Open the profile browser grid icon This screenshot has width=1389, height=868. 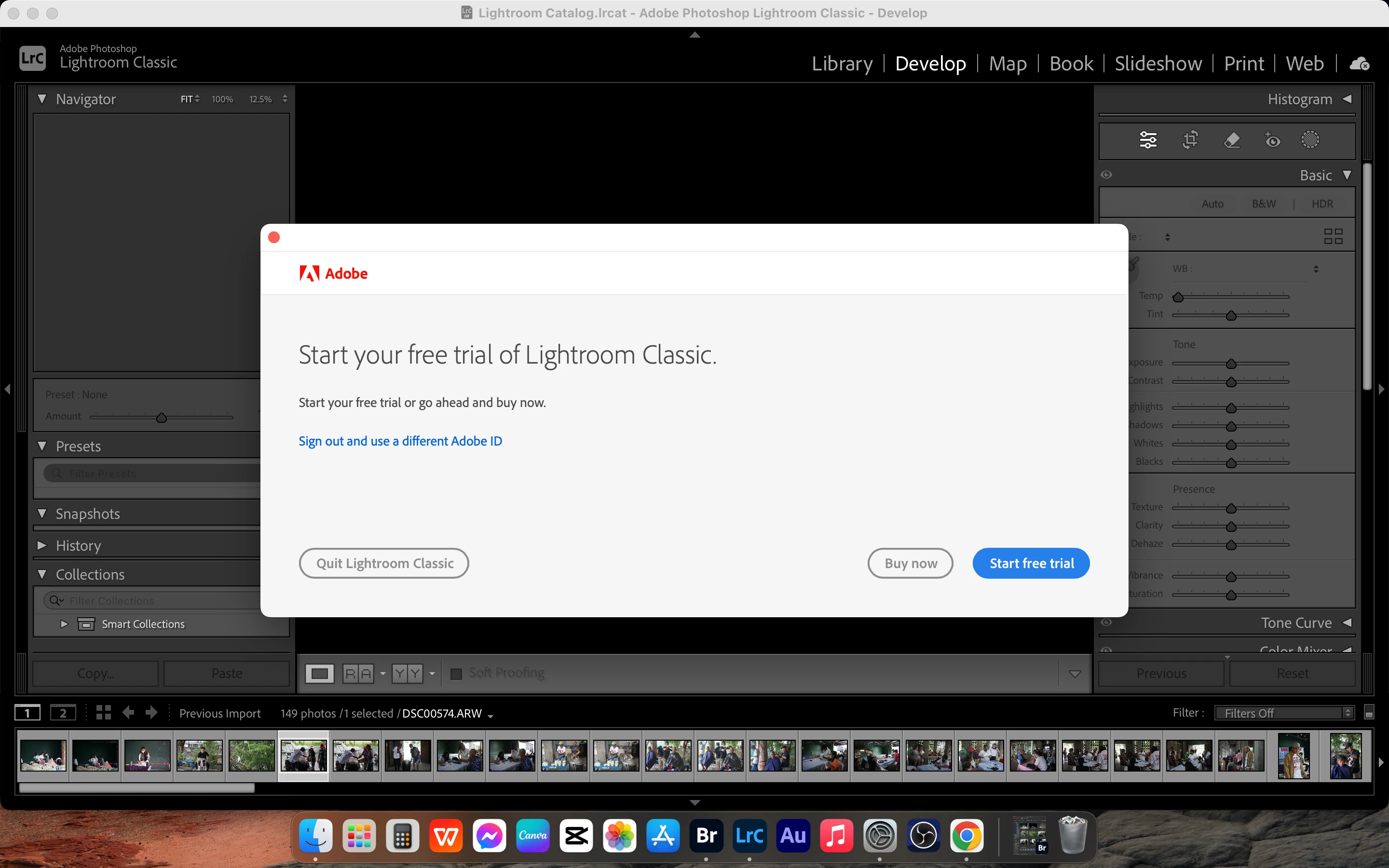click(x=1333, y=236)
